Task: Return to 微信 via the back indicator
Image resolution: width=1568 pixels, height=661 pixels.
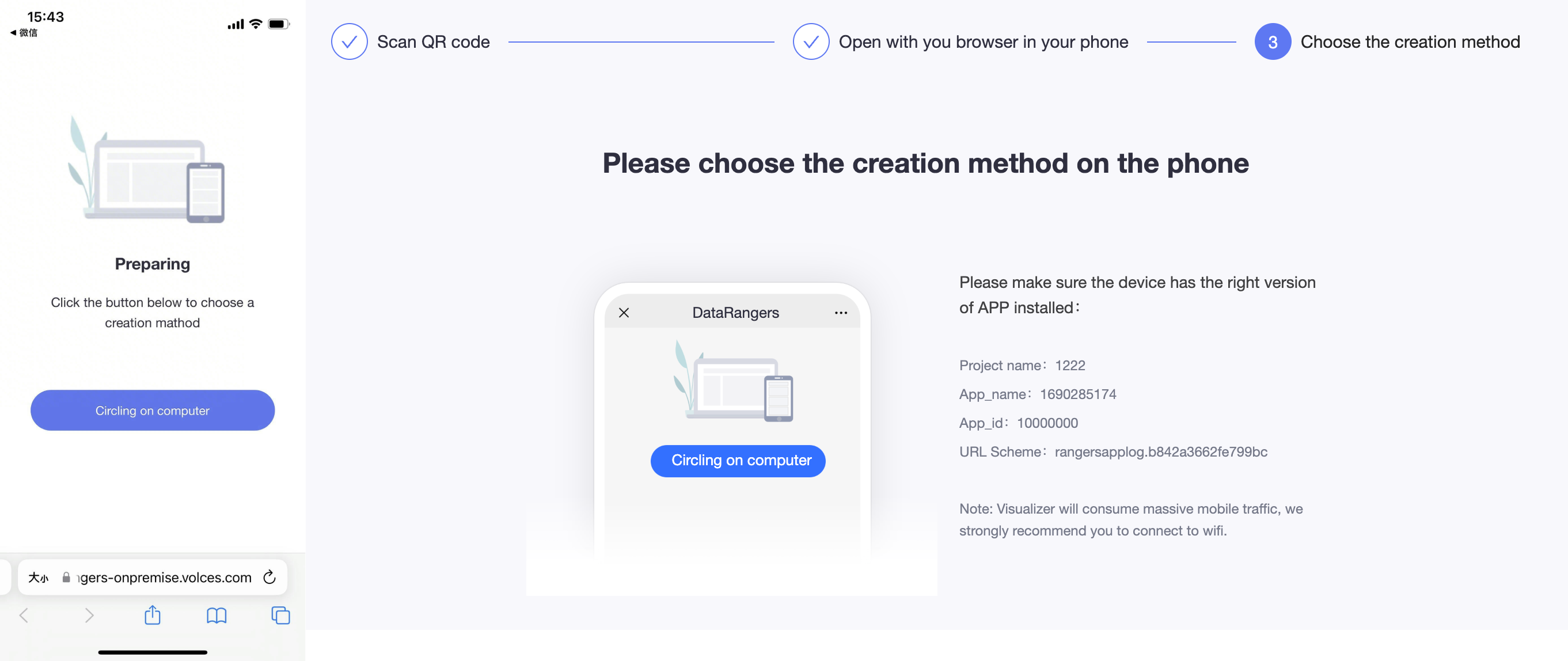Action: [x=24, y=32]
